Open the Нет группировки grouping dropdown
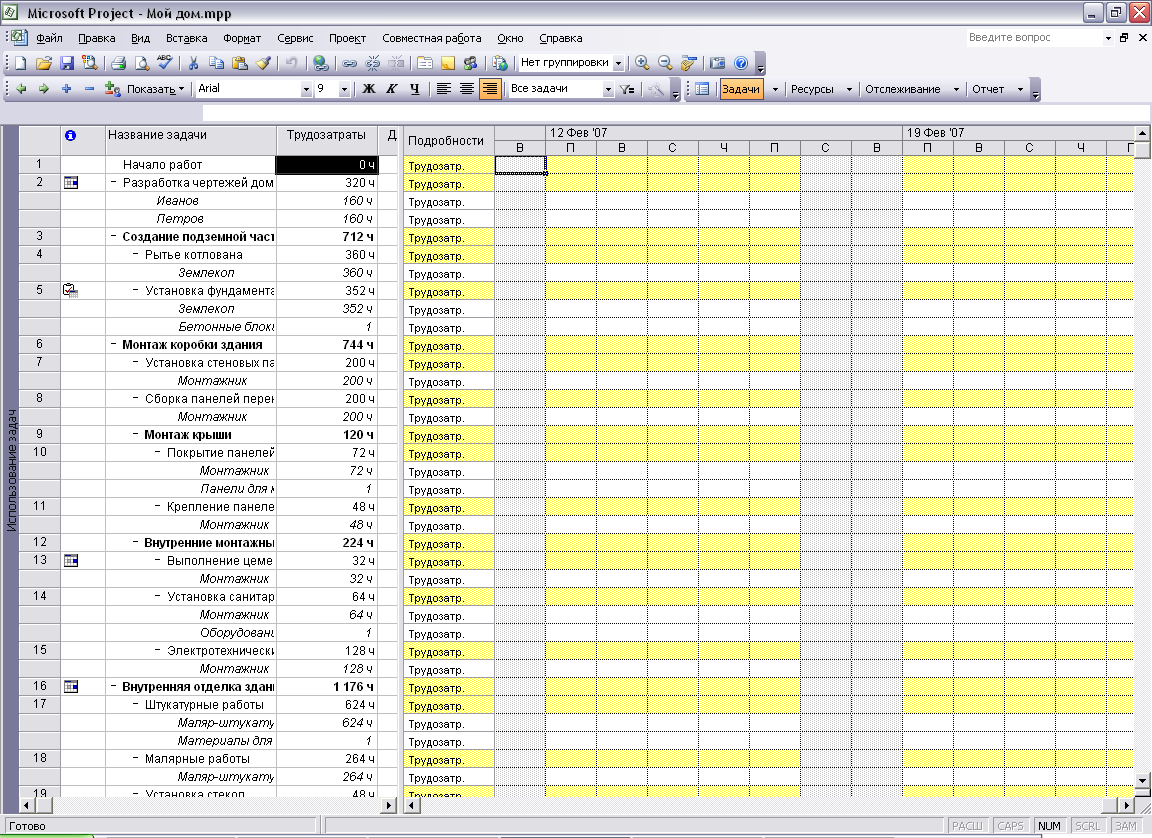Screen dimensions: 1152x838 pyautogui.click(x=619, y=63)
